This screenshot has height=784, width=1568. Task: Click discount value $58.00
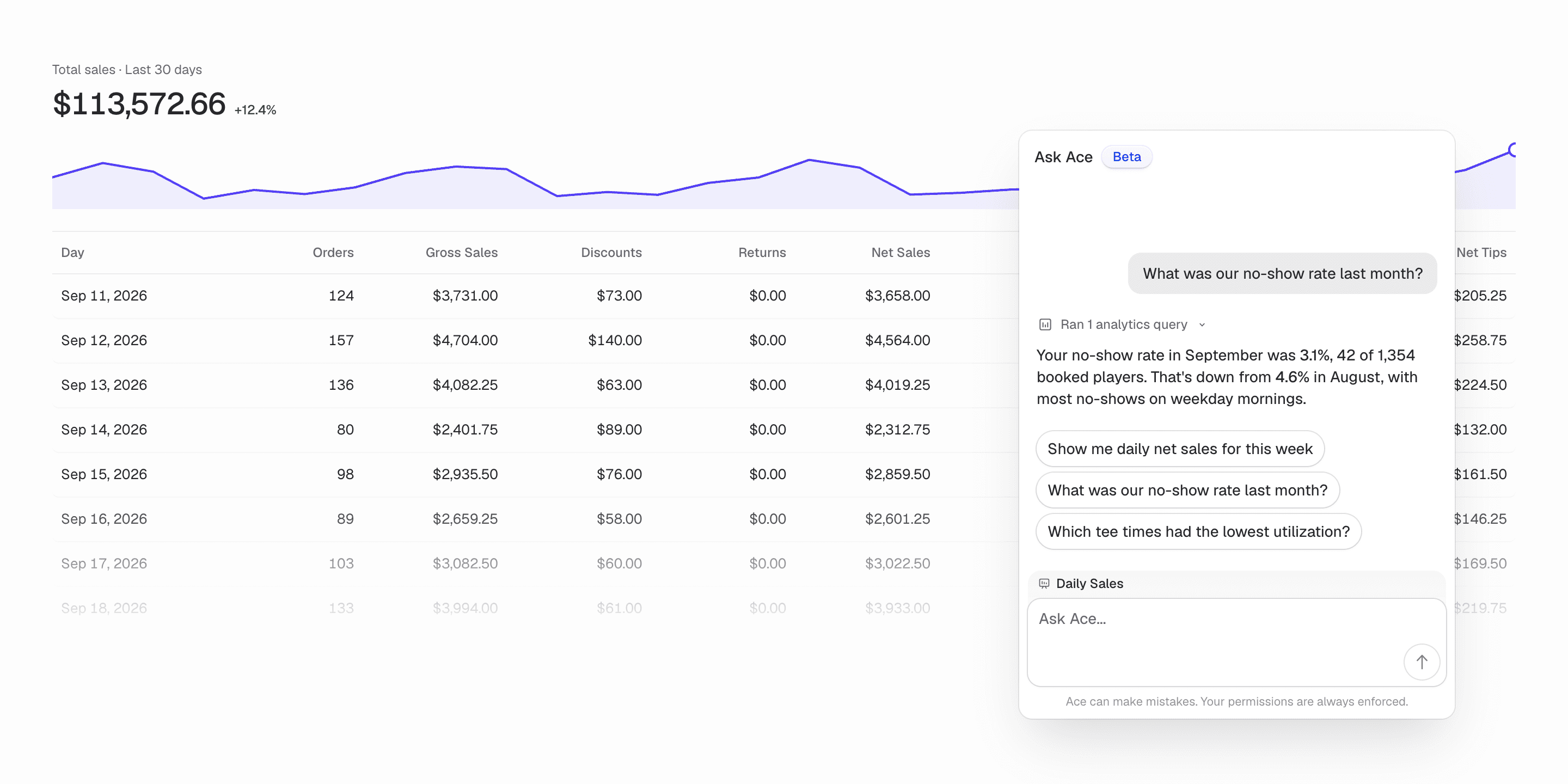619,519
